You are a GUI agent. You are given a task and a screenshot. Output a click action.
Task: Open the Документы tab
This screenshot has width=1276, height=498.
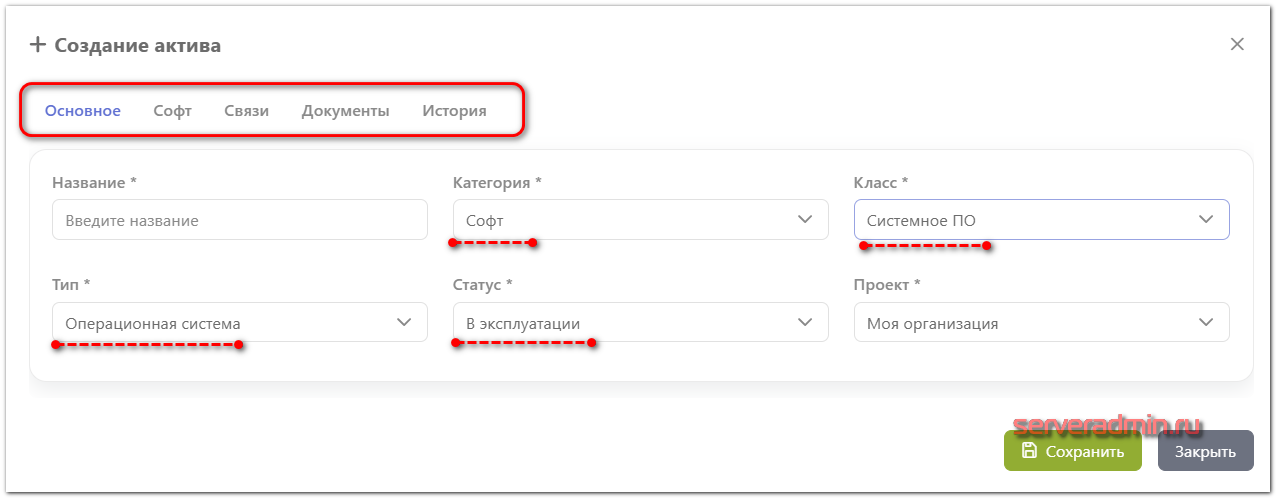345,111
